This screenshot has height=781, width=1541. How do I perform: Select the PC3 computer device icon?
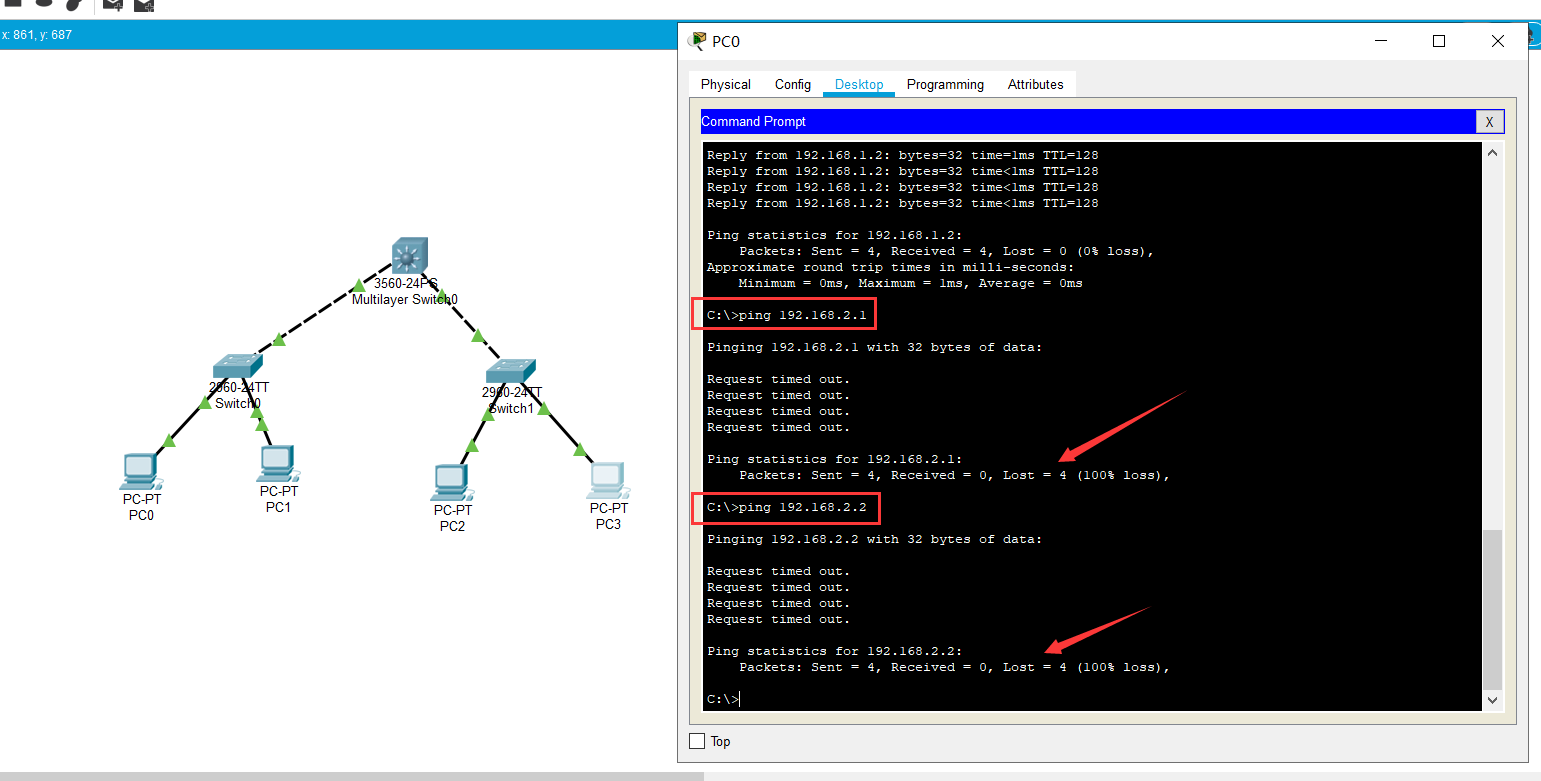607,481
